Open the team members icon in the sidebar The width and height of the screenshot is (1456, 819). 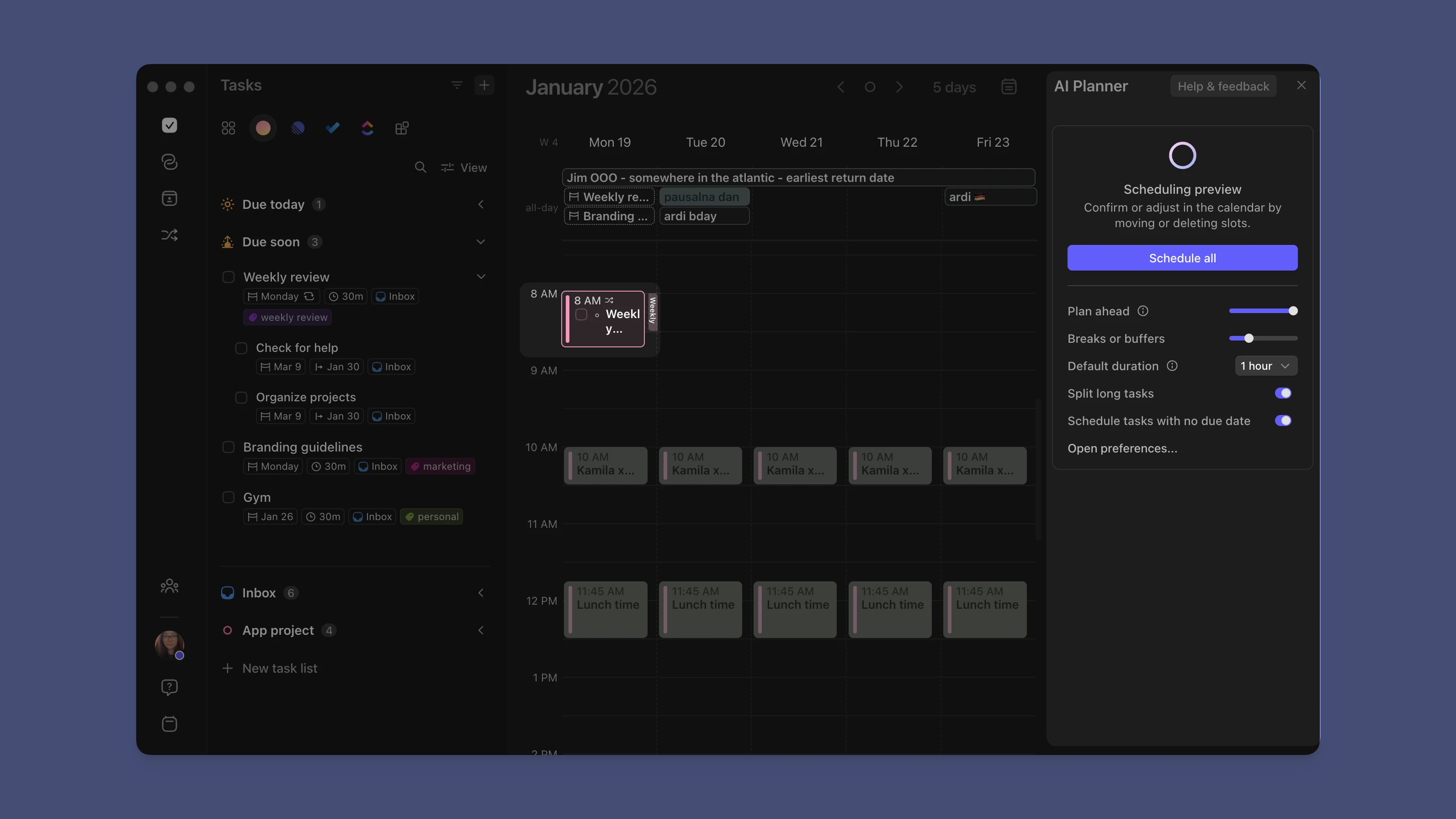click(169, 586)
